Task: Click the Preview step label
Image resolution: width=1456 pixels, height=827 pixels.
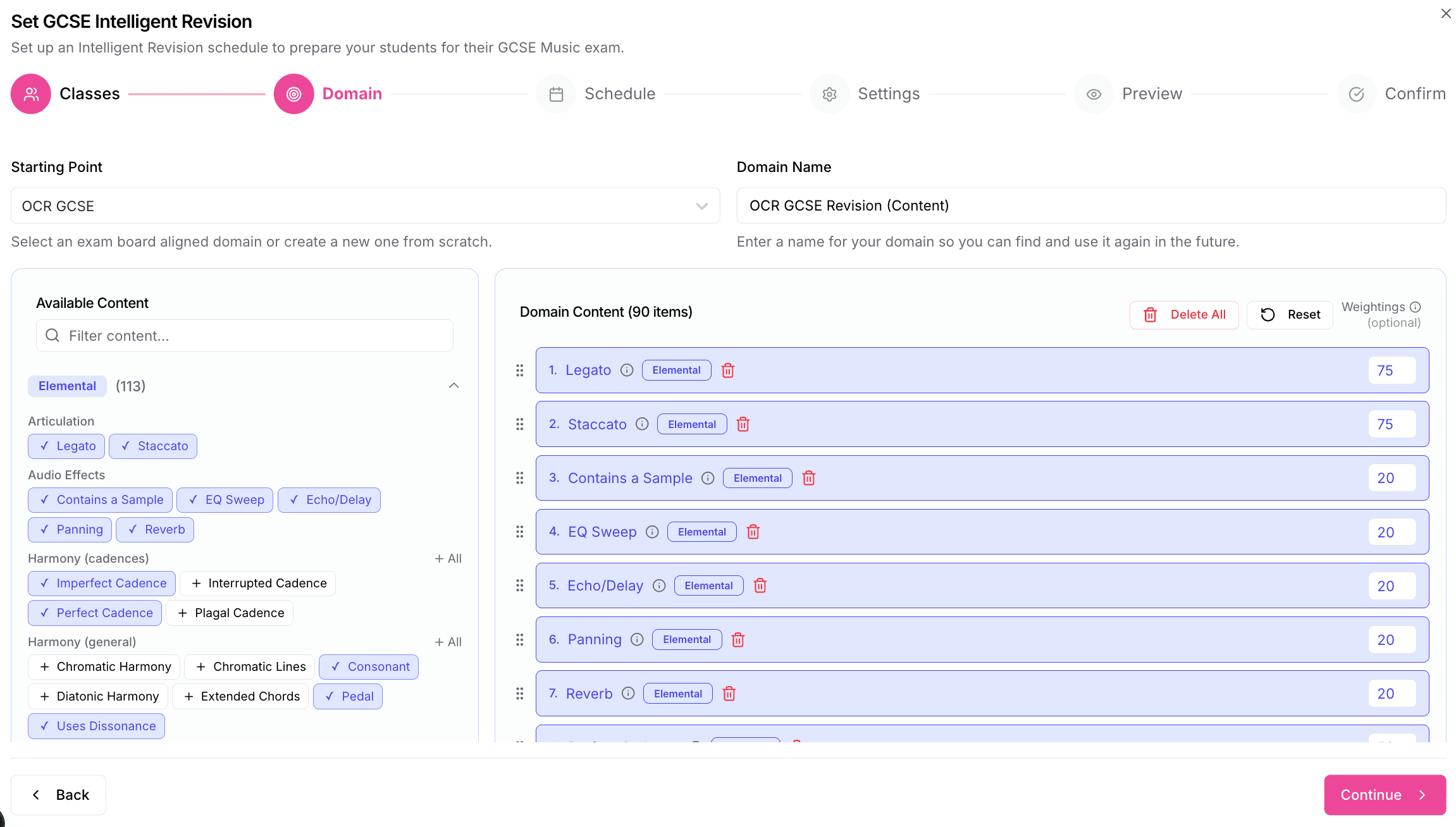Action: [x=1152, y=94]
